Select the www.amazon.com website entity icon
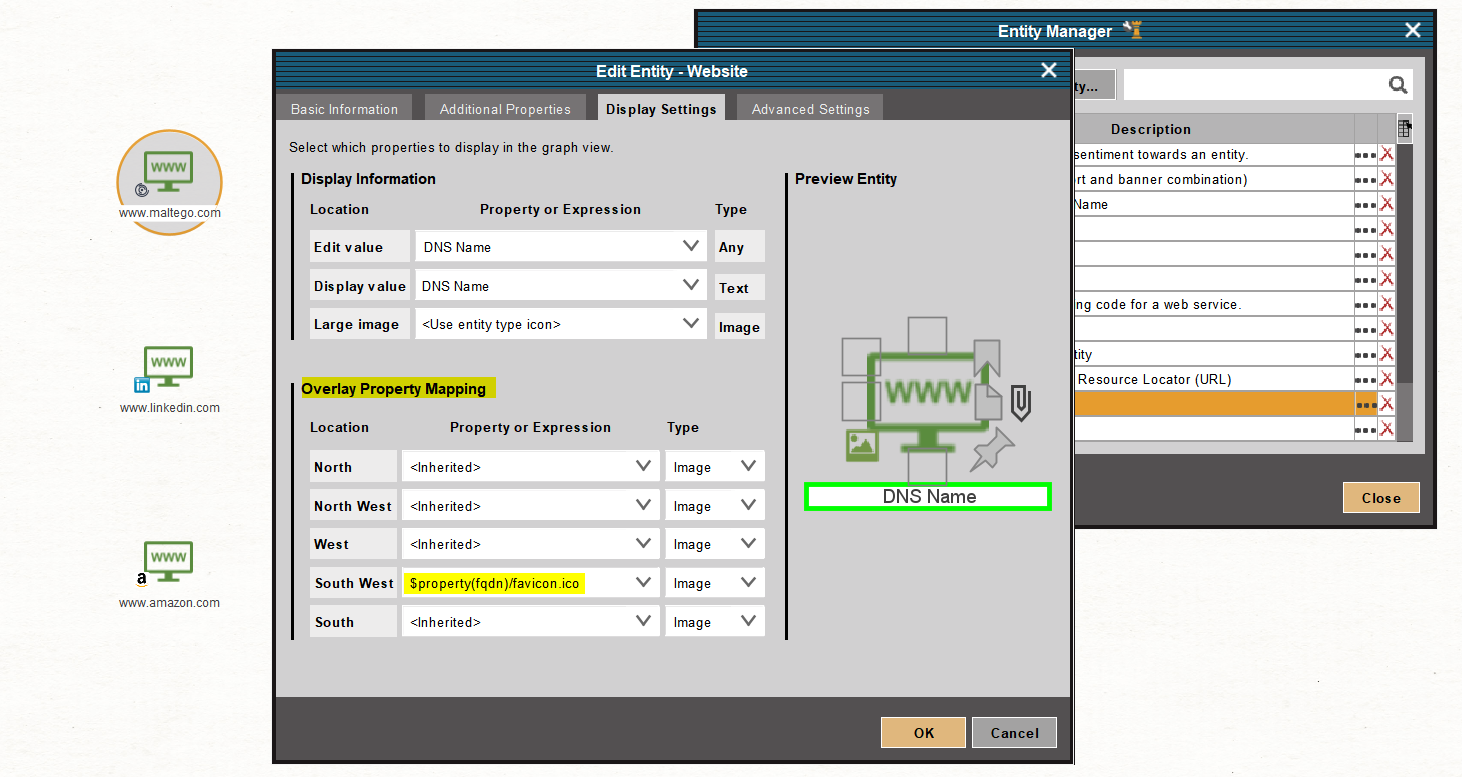Viewport: 1462px width, 777px height. (169, 562)
